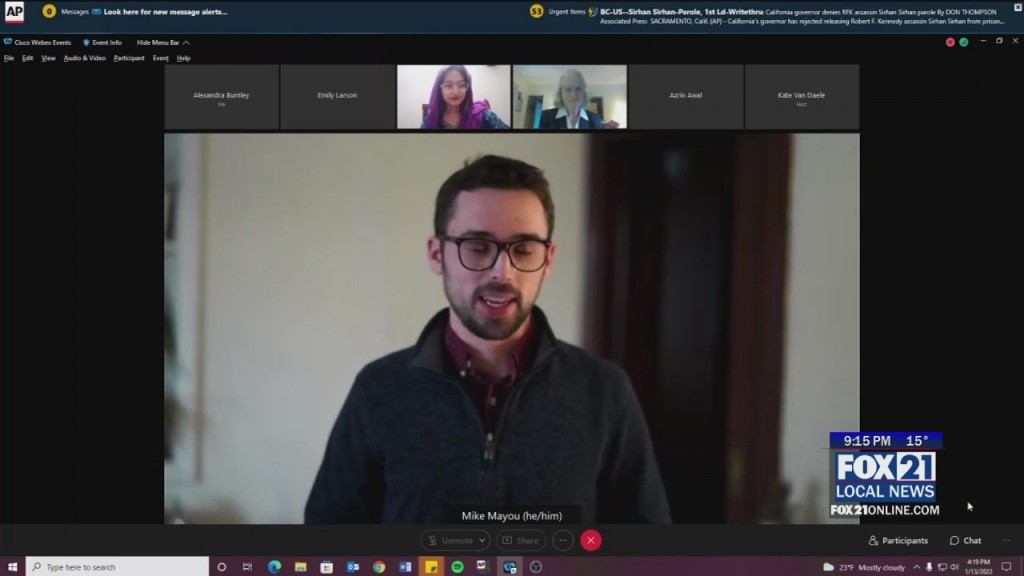Collapse the menu bar with Hide Menu Bar
1024x576 pixels.
point(162,43)
